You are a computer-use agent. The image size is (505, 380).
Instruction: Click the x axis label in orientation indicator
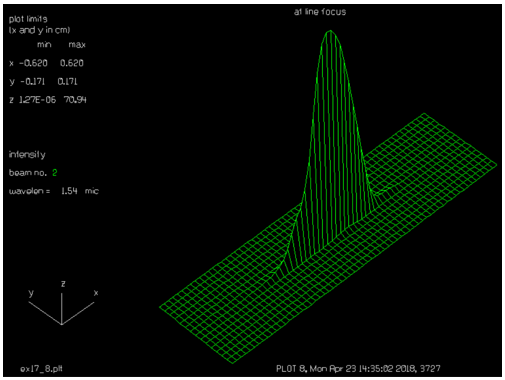click(96, 293)
